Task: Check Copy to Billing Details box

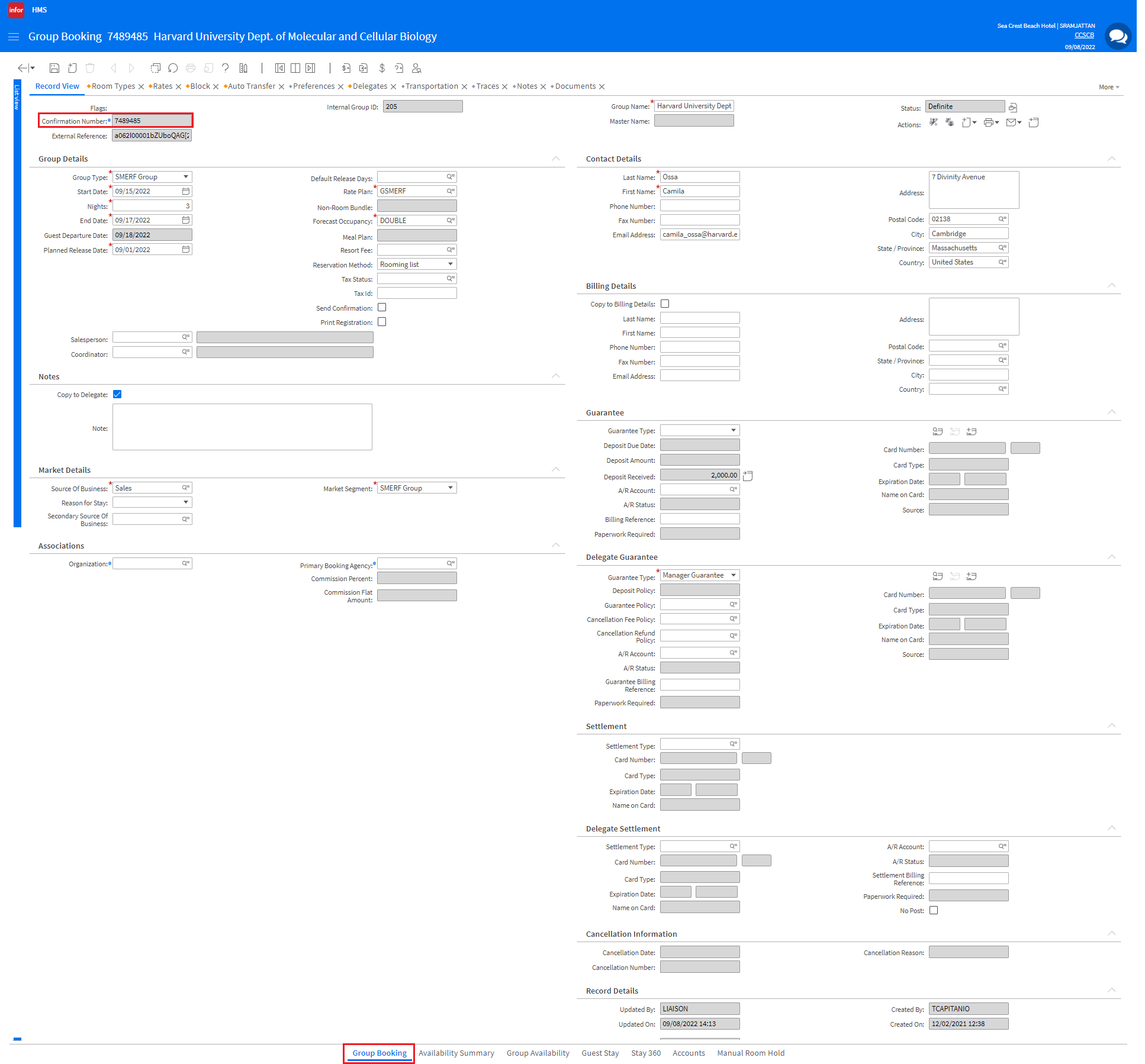Action: 665,304
